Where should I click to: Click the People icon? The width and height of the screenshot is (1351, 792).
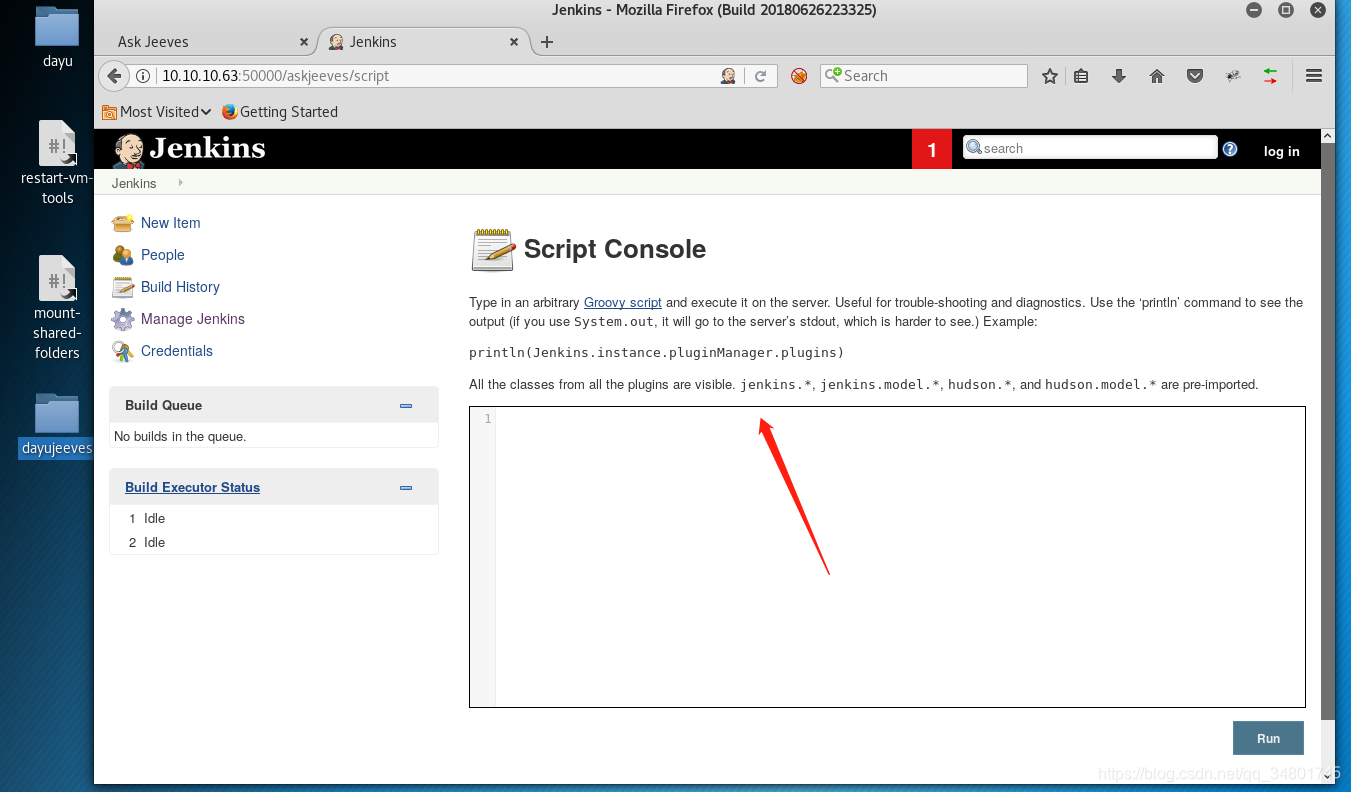pyautogui.click(x=123, y=255)
